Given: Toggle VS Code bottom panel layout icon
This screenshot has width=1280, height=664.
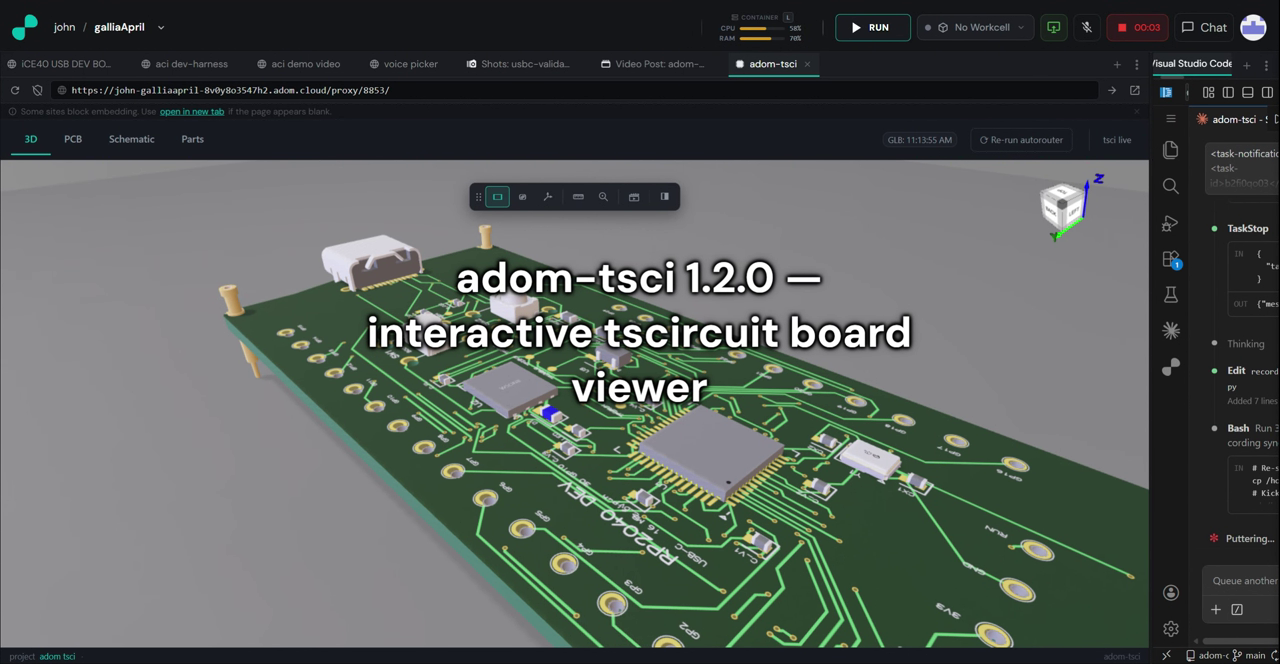Looking at the screenshot, I should 1248,92.
